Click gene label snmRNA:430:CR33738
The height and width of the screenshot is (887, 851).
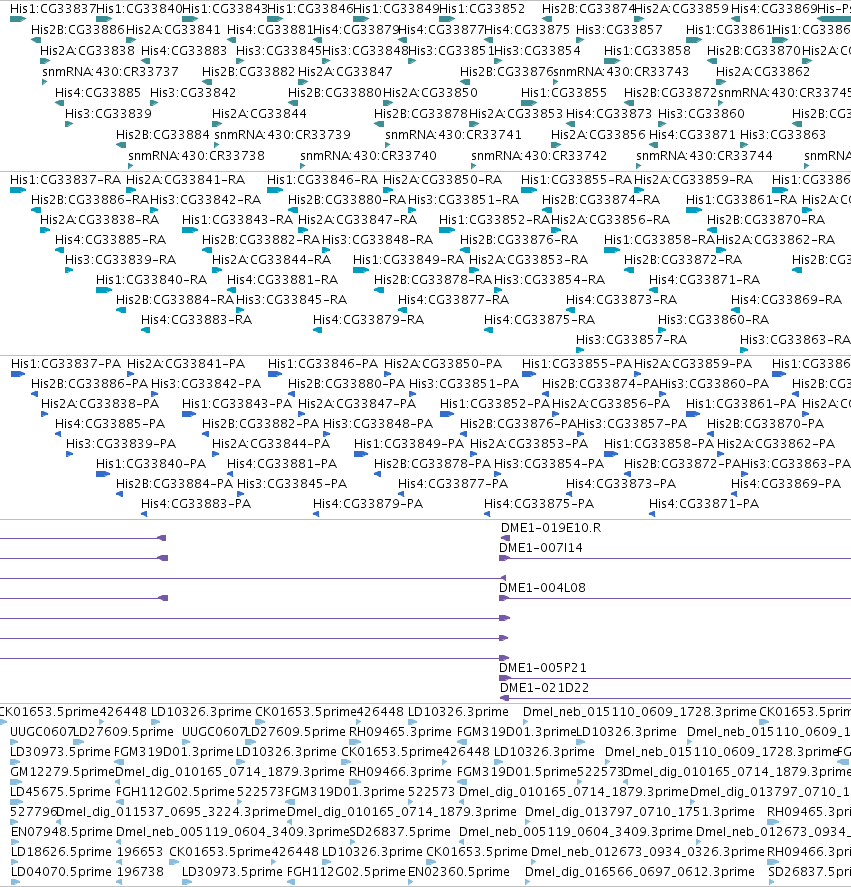pyautogui.click(x=196, y=156)
